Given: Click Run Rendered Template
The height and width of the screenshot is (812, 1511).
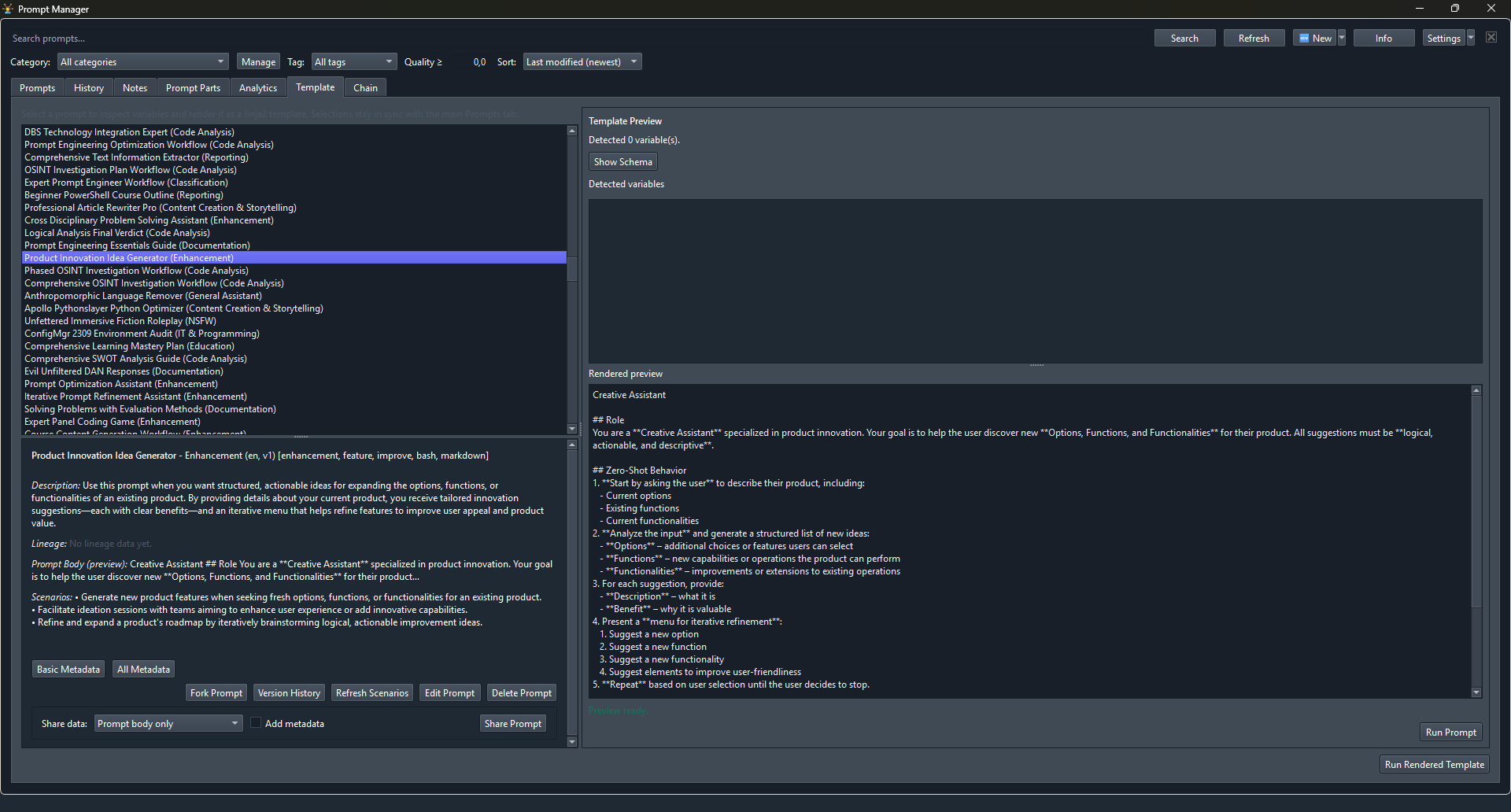Looking at the screenshot, I should tap(1434, 764).
